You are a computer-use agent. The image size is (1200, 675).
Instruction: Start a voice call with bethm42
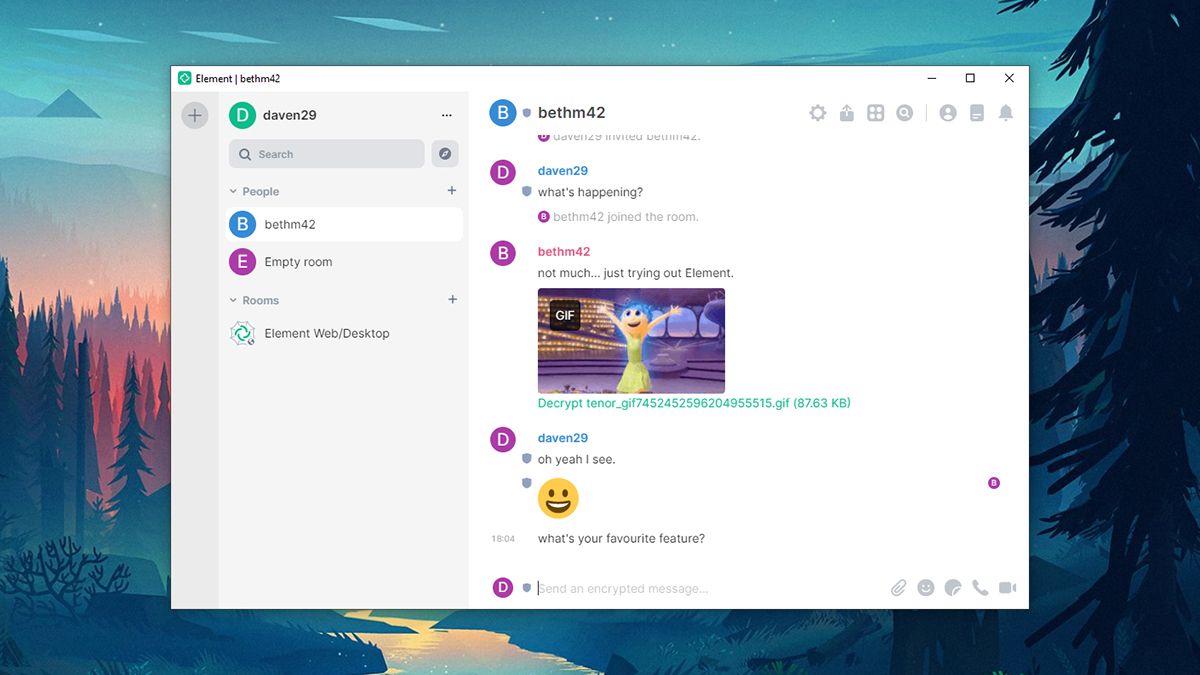point(980,587)
